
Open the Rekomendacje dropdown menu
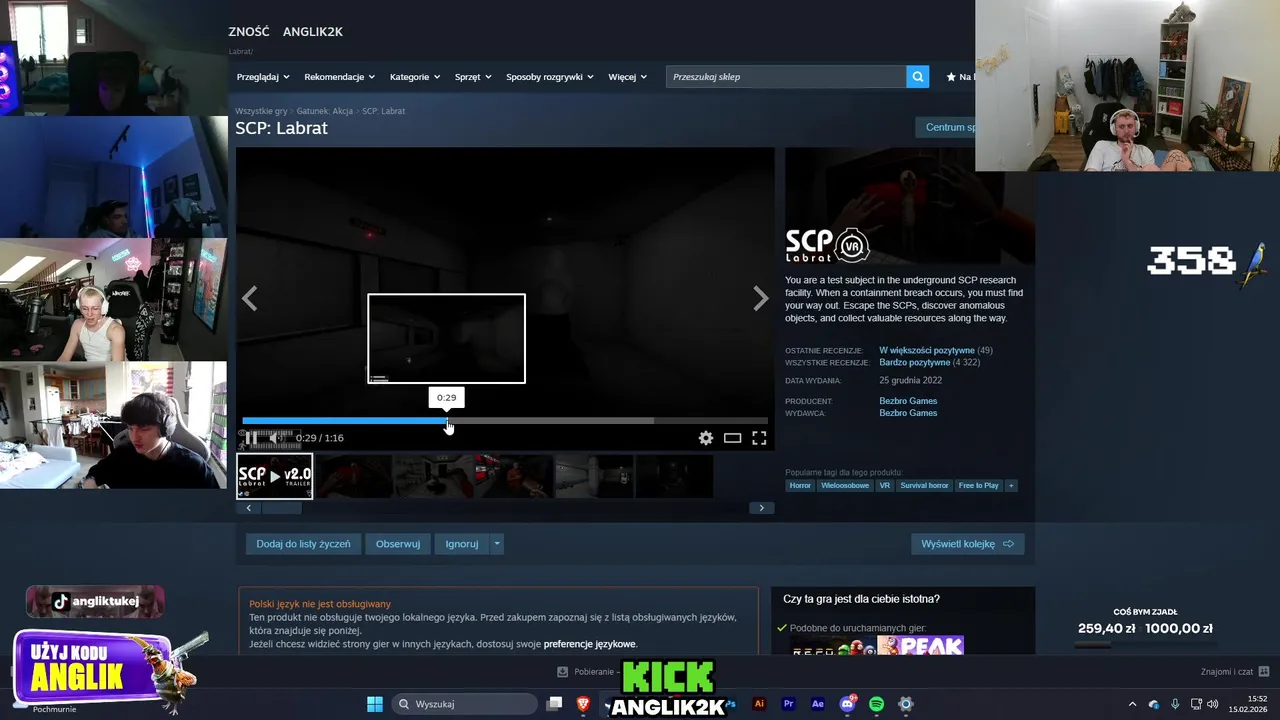click(340, 77)
